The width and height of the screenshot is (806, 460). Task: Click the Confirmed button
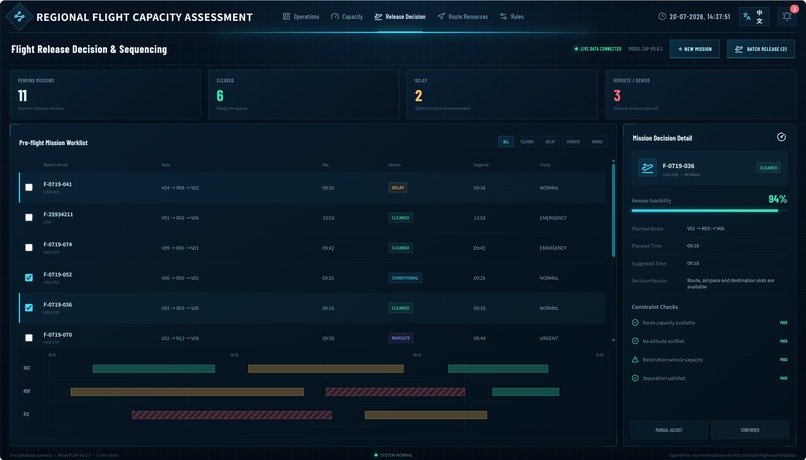750,430
